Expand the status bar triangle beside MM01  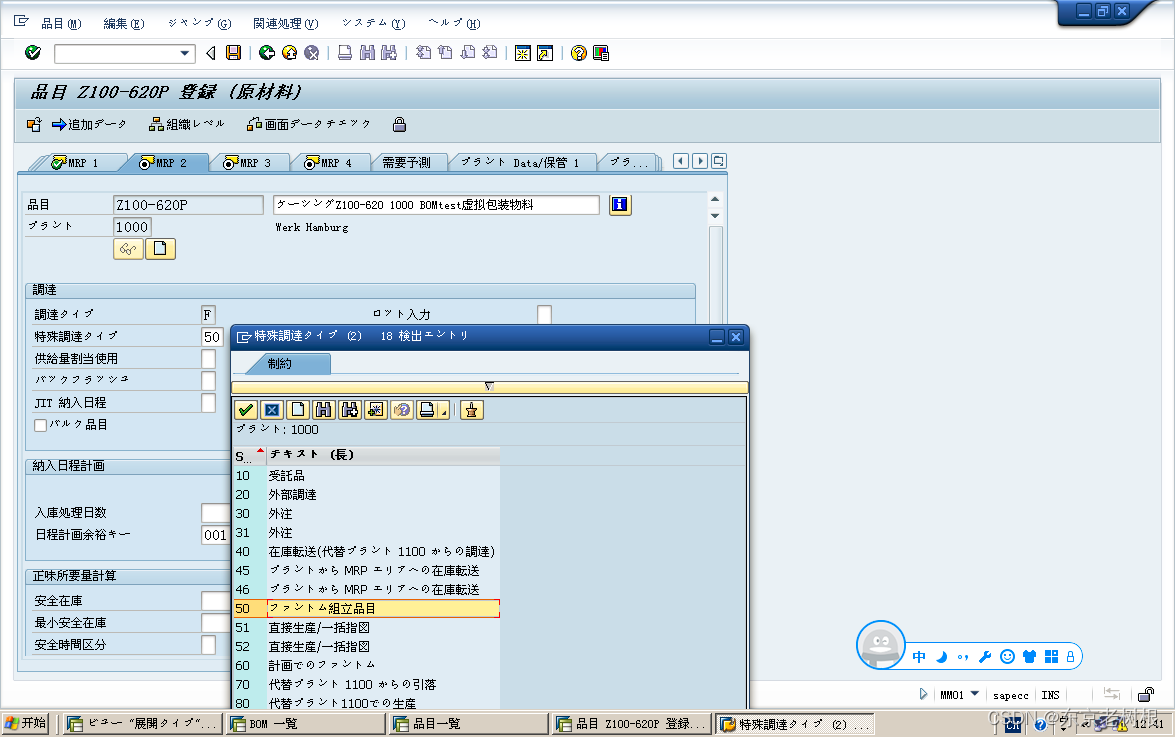click(923, 694)
